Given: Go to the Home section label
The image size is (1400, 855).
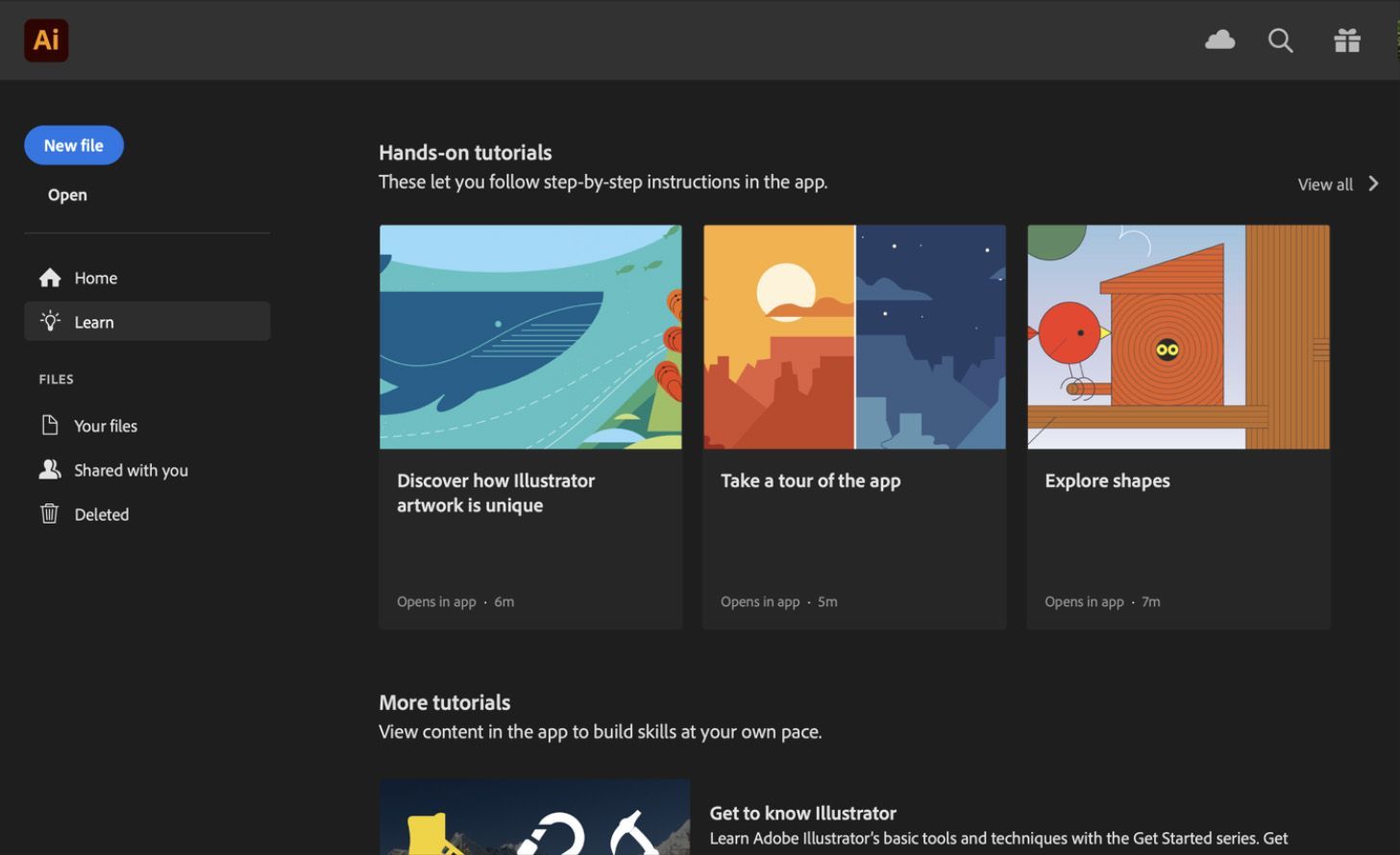Looking at the screenshot, I should pyautogui.click(x=96, y=278).
